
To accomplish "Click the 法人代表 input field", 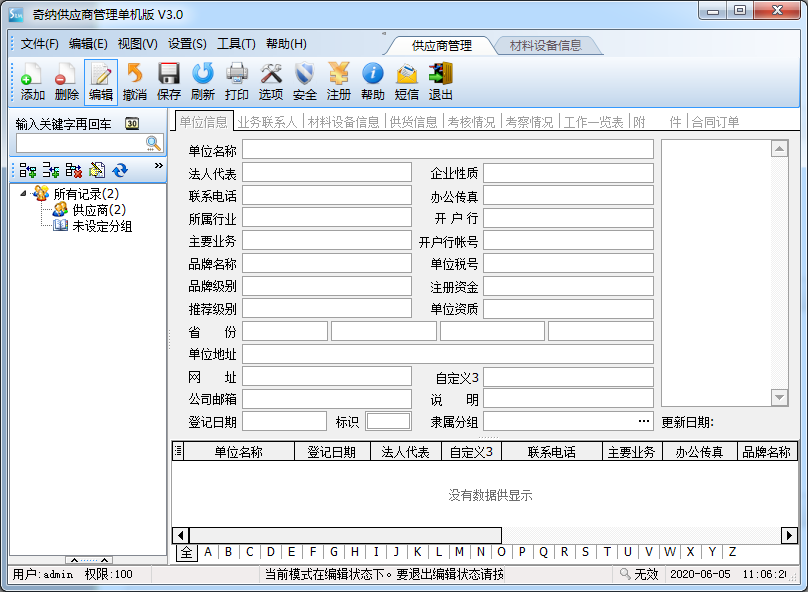I will click(327, 173).
